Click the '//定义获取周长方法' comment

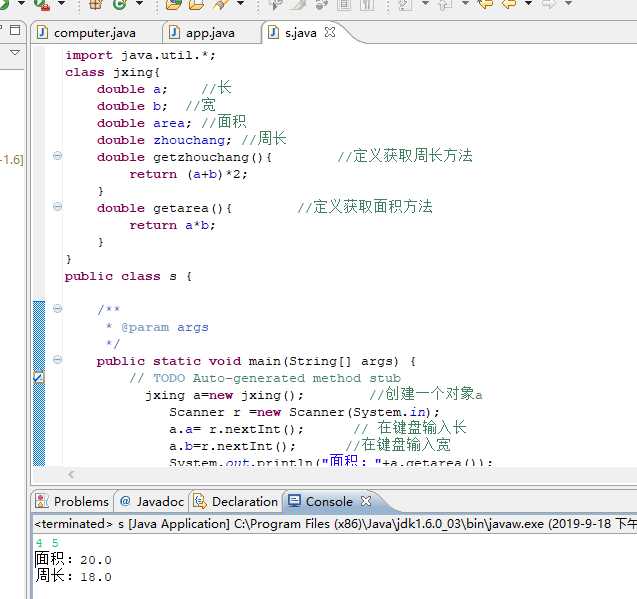pos(405,156)
